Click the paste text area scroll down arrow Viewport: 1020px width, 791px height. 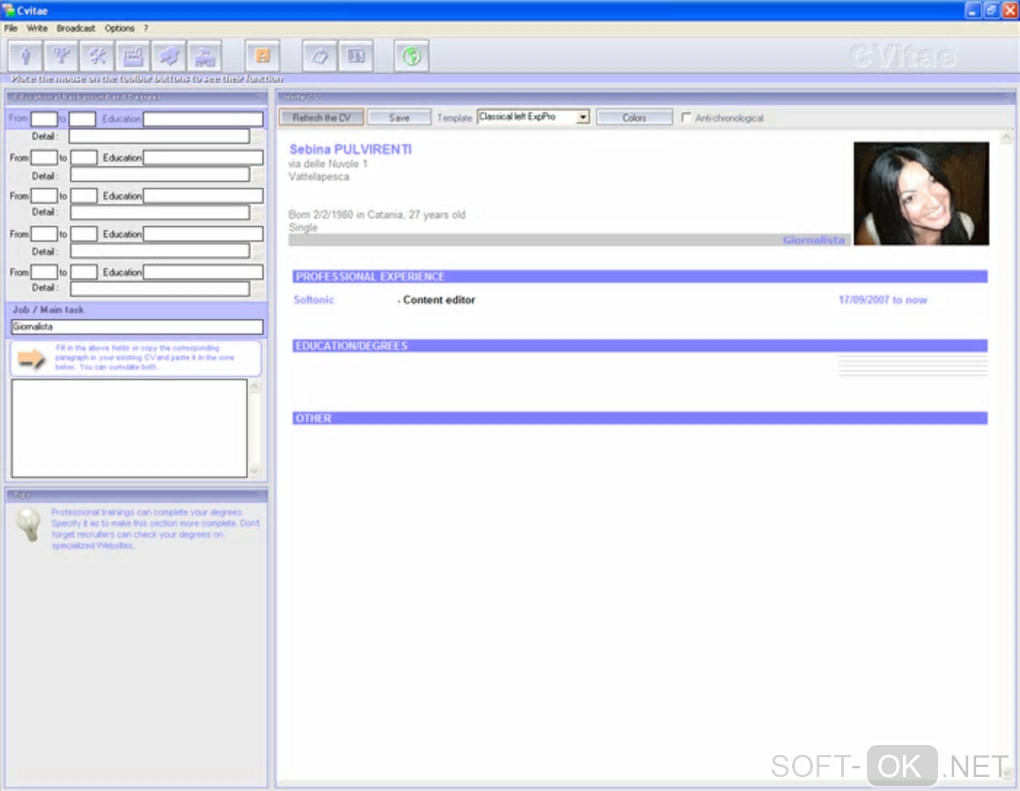(x=254, y=470)
